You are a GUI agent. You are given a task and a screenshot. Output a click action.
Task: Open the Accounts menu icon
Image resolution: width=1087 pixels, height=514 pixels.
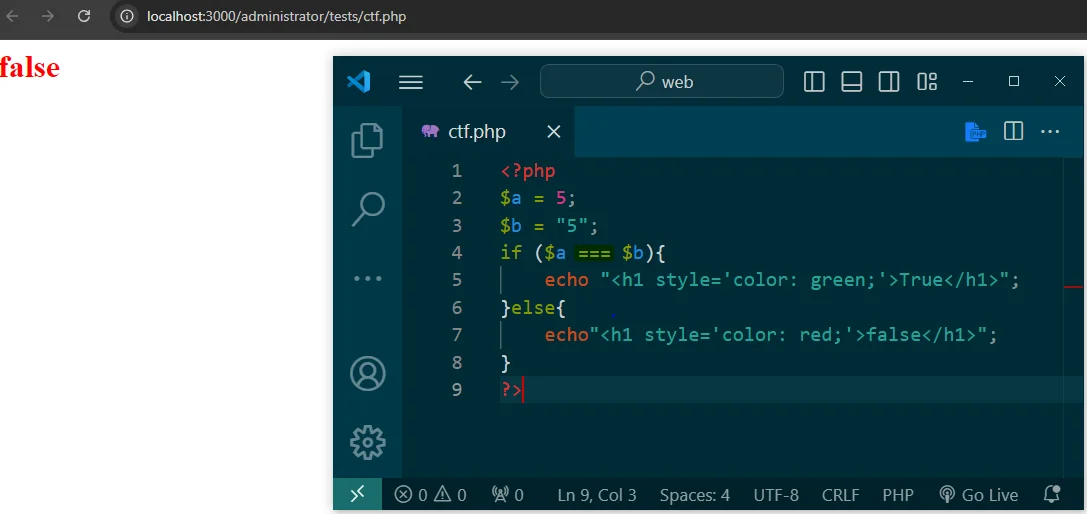pyautogui.click(x=367, y=374)
